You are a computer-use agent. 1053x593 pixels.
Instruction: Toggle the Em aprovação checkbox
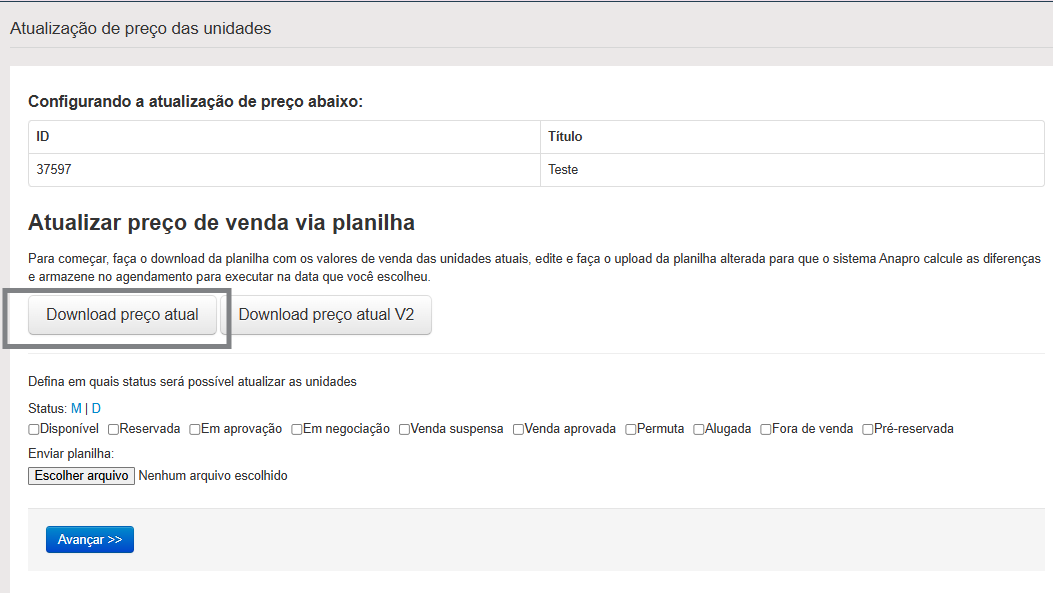tap(195, 429)
